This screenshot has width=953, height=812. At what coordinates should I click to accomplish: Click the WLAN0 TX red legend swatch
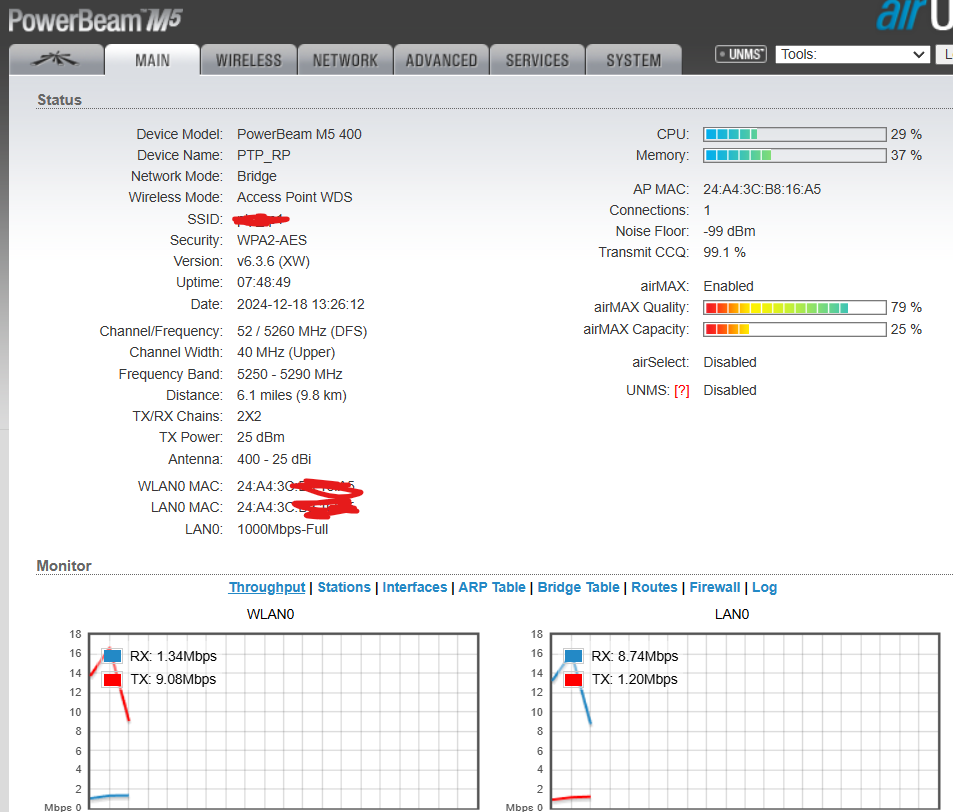[112, 680]
